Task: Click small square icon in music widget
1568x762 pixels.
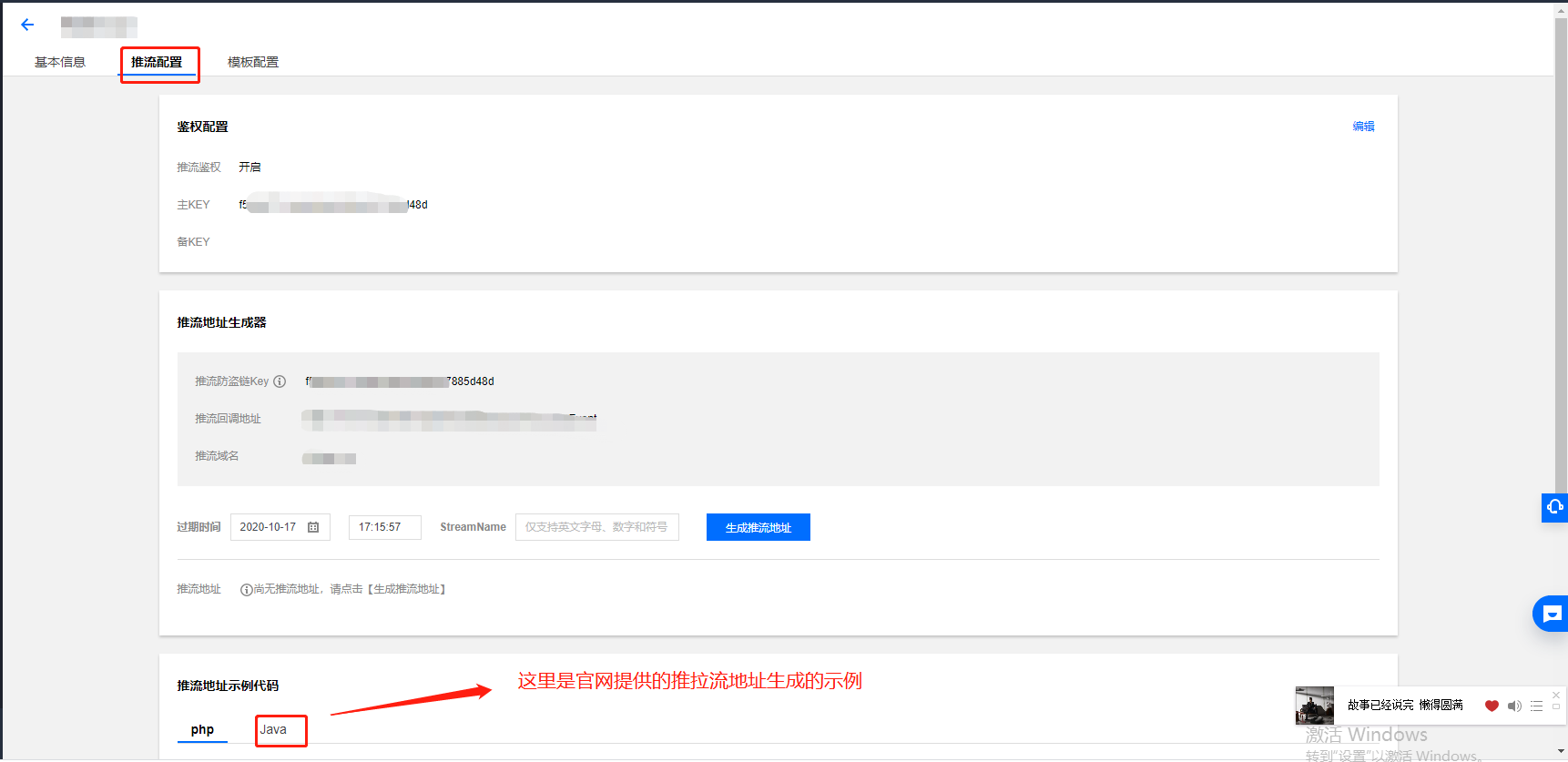Action: (x=1556, y=706)
